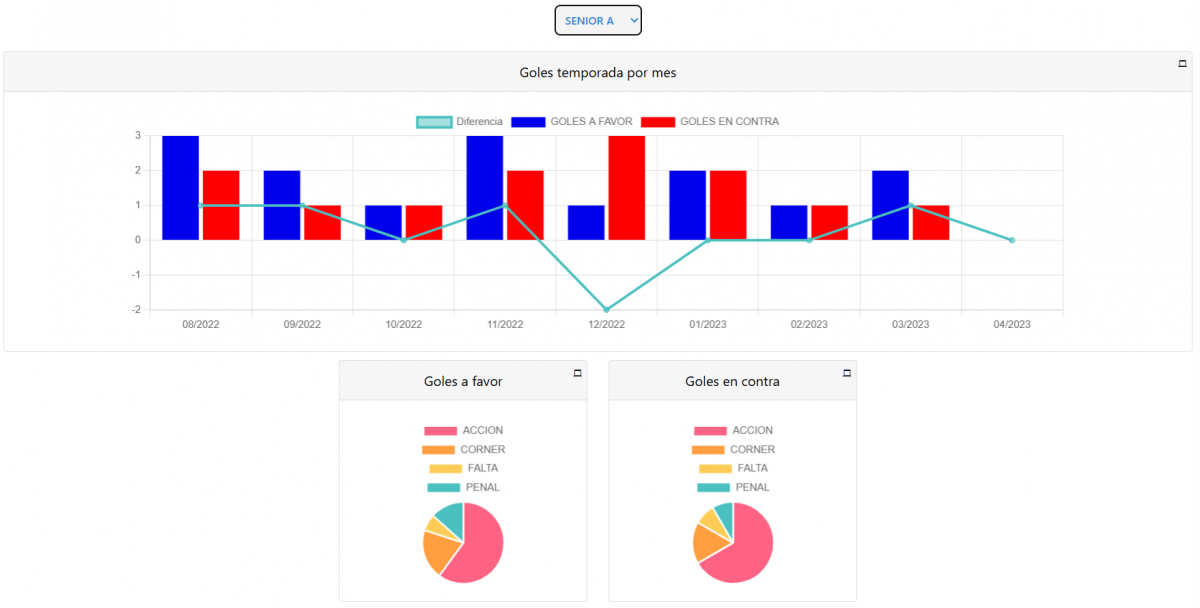Collapse the Goles en contra panel
The width and height of the screenshot is (1200, 608).
pos(847,372)
